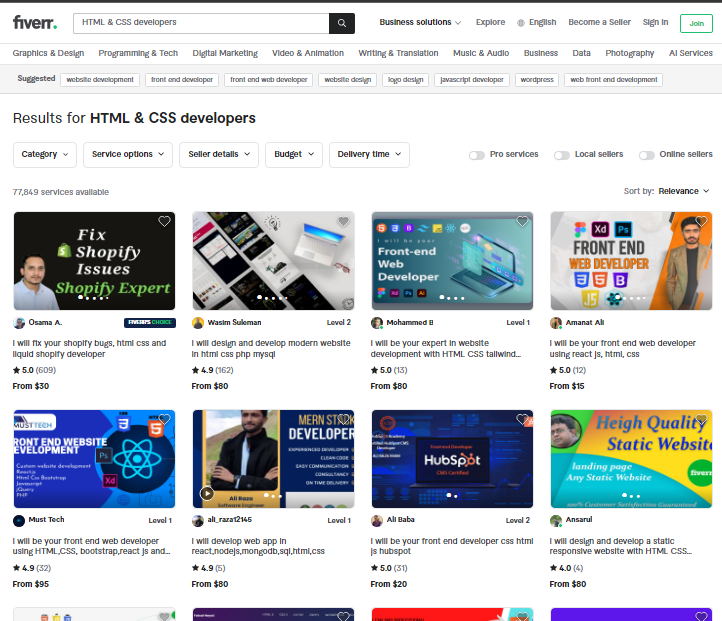Viewport: 722px width, 621px height.
Task: Click the search input field
Action: tap(201, 23)
